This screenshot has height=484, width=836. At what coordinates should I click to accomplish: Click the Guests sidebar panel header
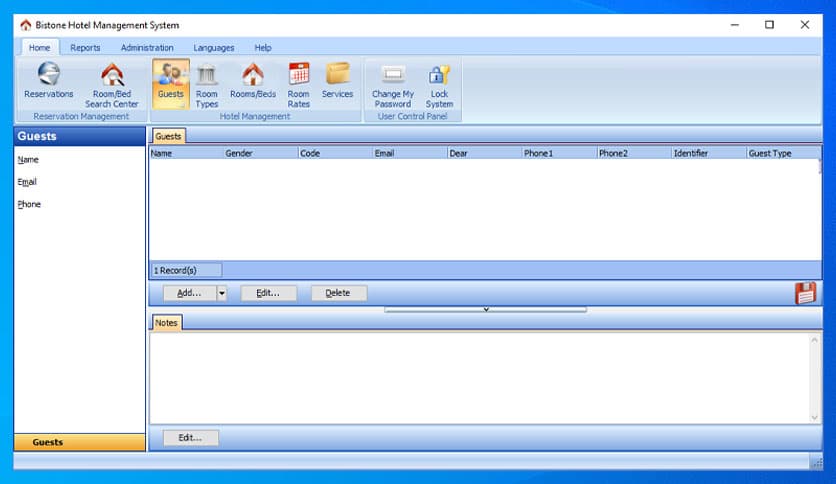tap(79, 136)
